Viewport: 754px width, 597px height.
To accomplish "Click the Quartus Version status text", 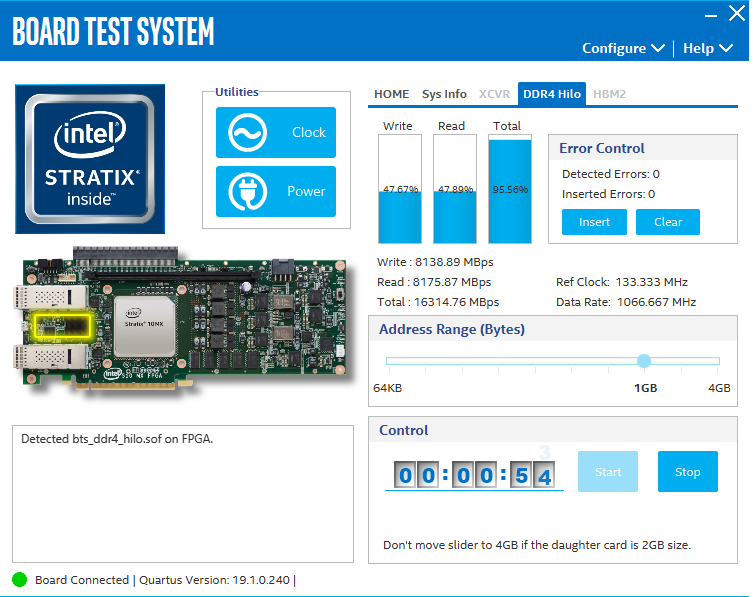I will [x=214, y=580].
